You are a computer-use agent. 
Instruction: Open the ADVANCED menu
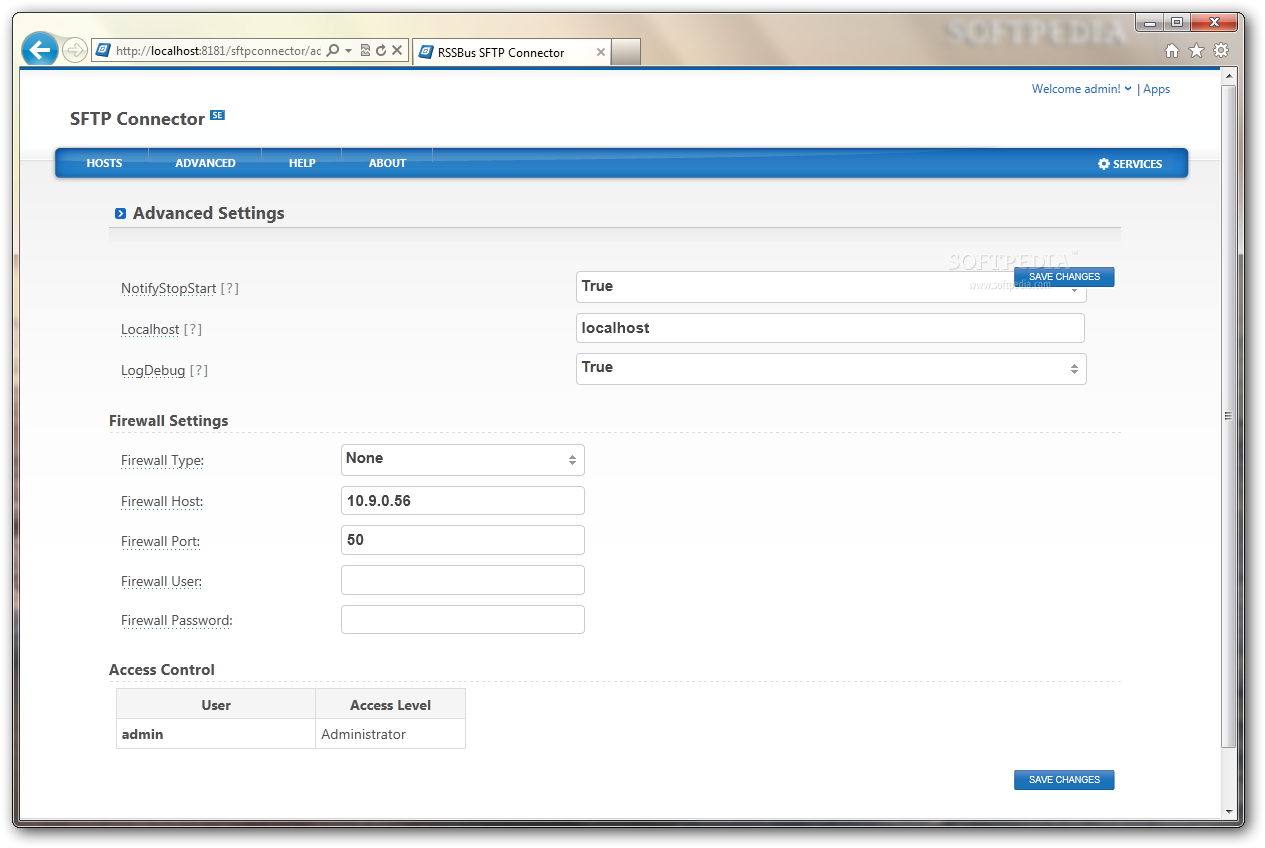click(x=205, y=163)
